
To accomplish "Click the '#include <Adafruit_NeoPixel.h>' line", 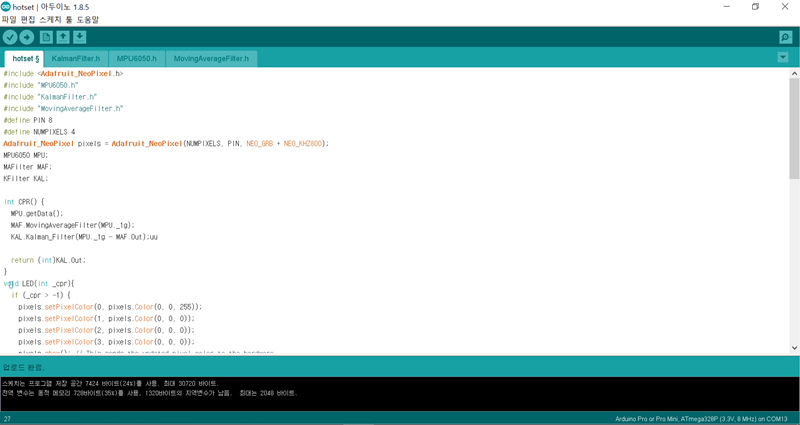I will [x=63, y=73].
